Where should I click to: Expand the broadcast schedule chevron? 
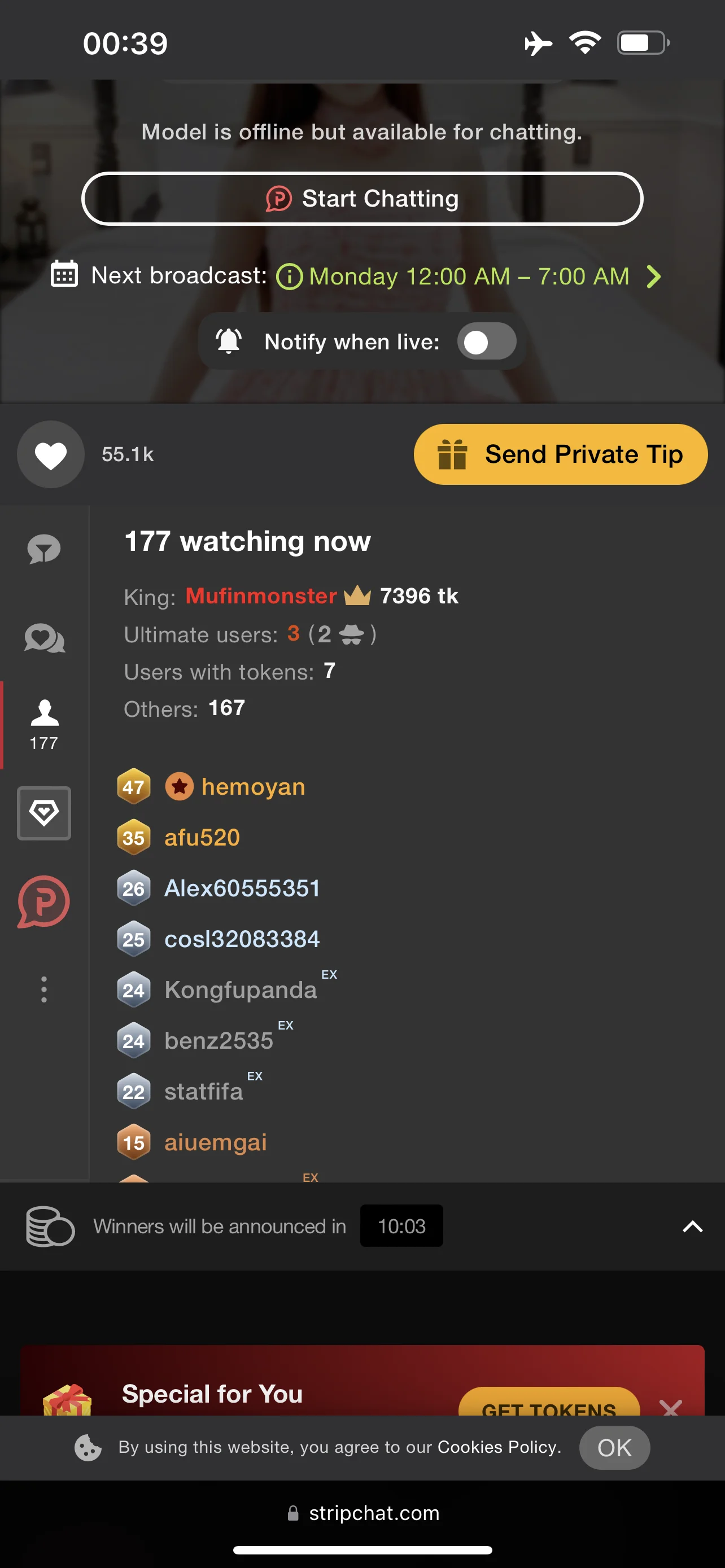[654, 277]
